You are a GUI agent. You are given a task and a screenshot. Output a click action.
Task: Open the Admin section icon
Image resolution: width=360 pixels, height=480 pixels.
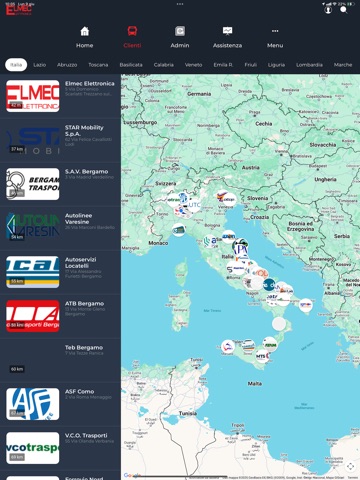tap(180, 31)
